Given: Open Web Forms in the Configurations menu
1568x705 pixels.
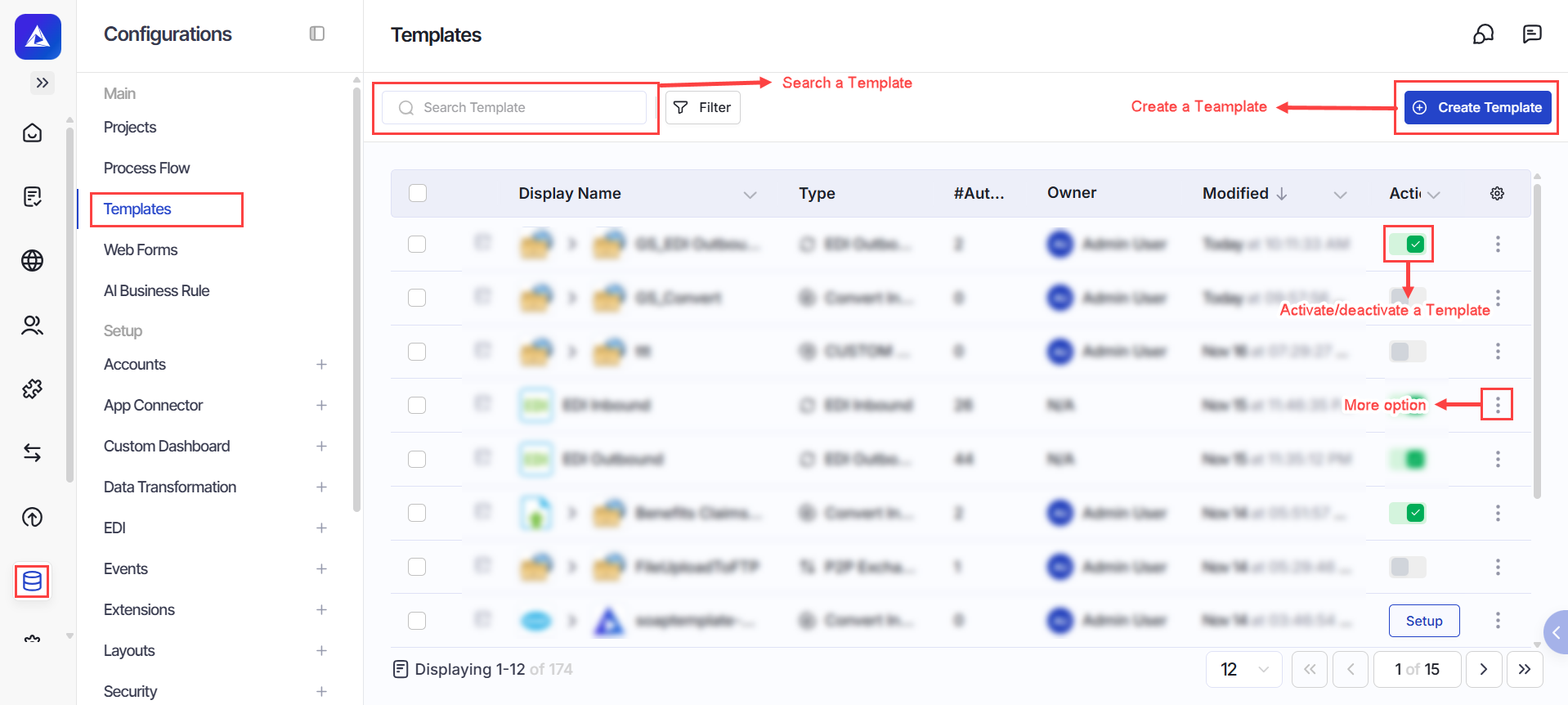Looking at the screenshot, I should (141, 250).
